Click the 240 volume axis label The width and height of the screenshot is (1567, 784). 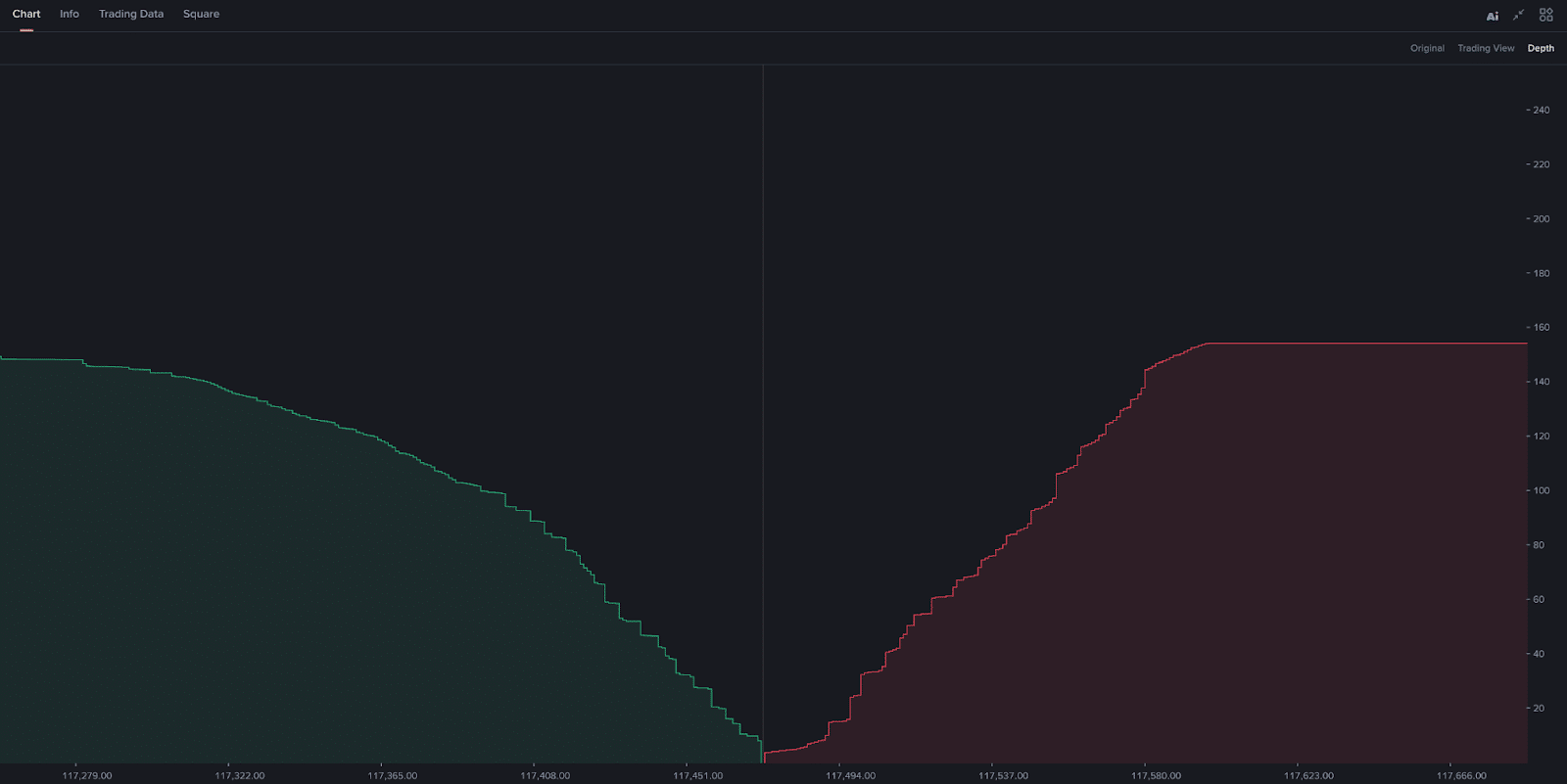[1541, 110]
